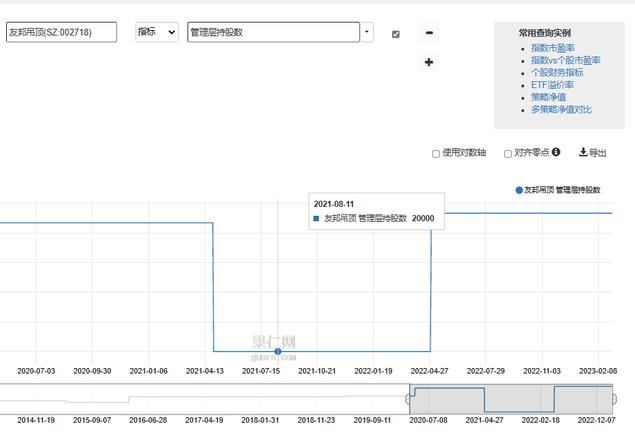Toggle the 对齐零点 checkbox
The image size is (635, 435).
508,154
